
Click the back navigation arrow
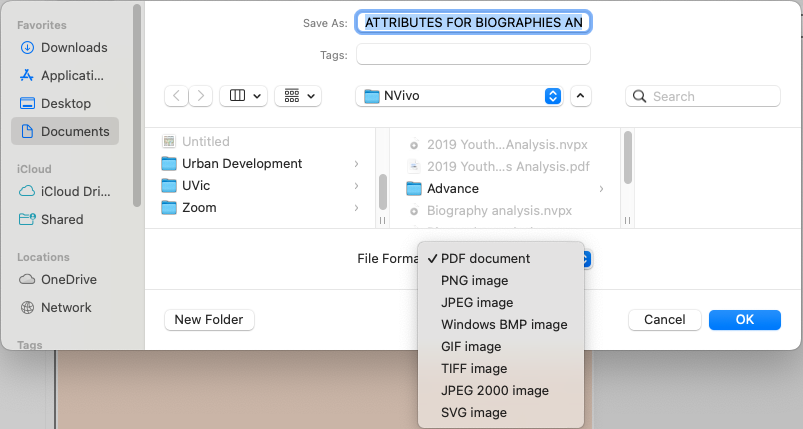[x=177, y=96]
